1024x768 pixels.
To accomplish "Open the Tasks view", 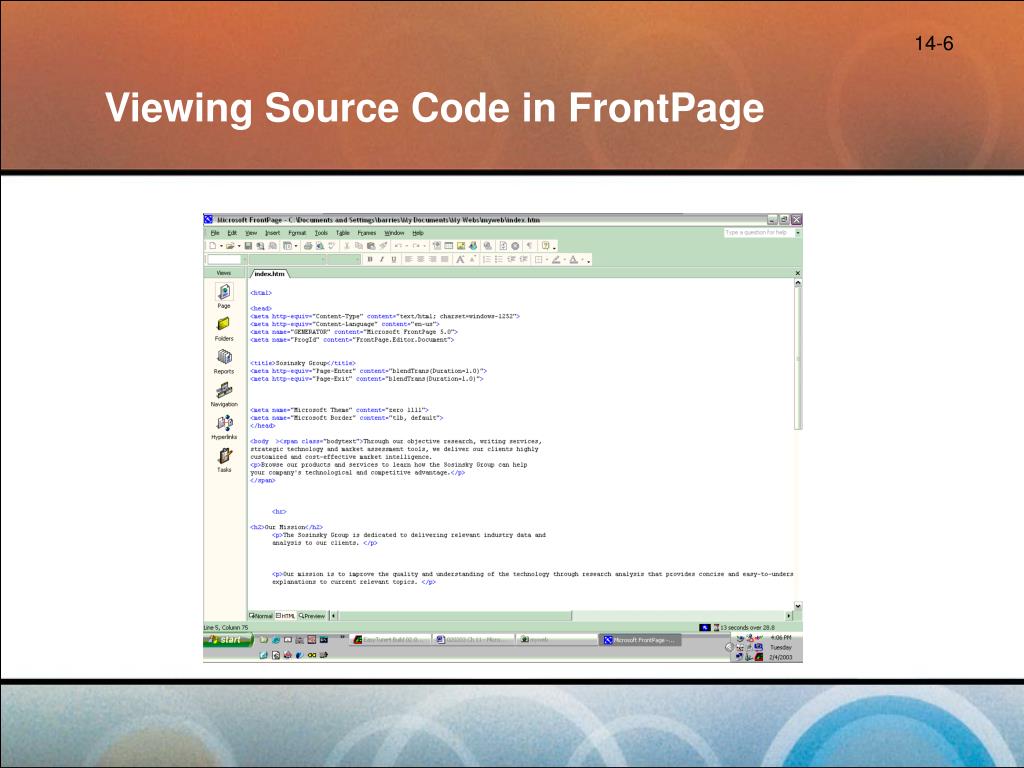I will (x=224, y=460).
